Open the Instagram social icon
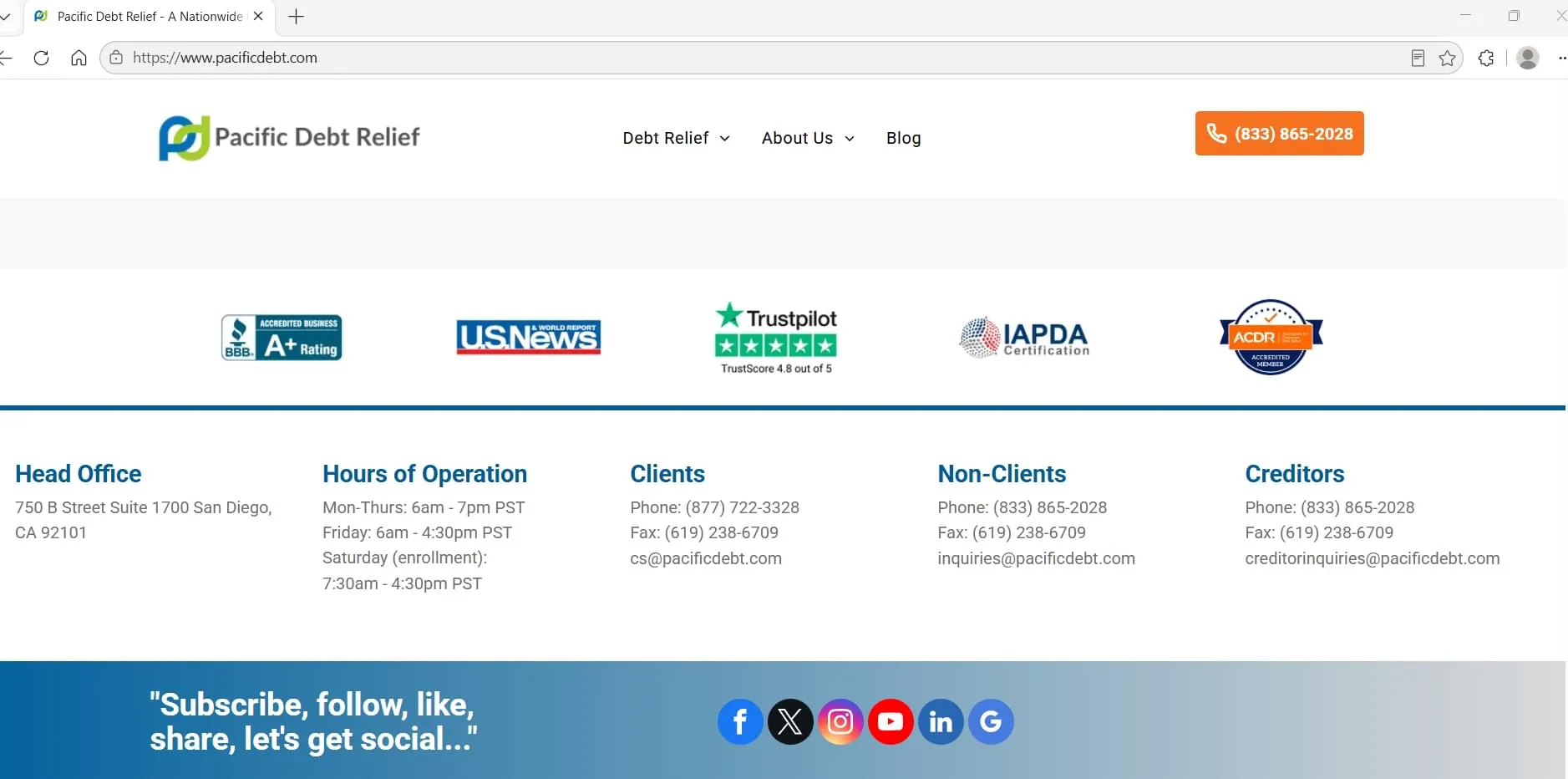This screenshot has width=1568, height=779. (x=840, y=721)
